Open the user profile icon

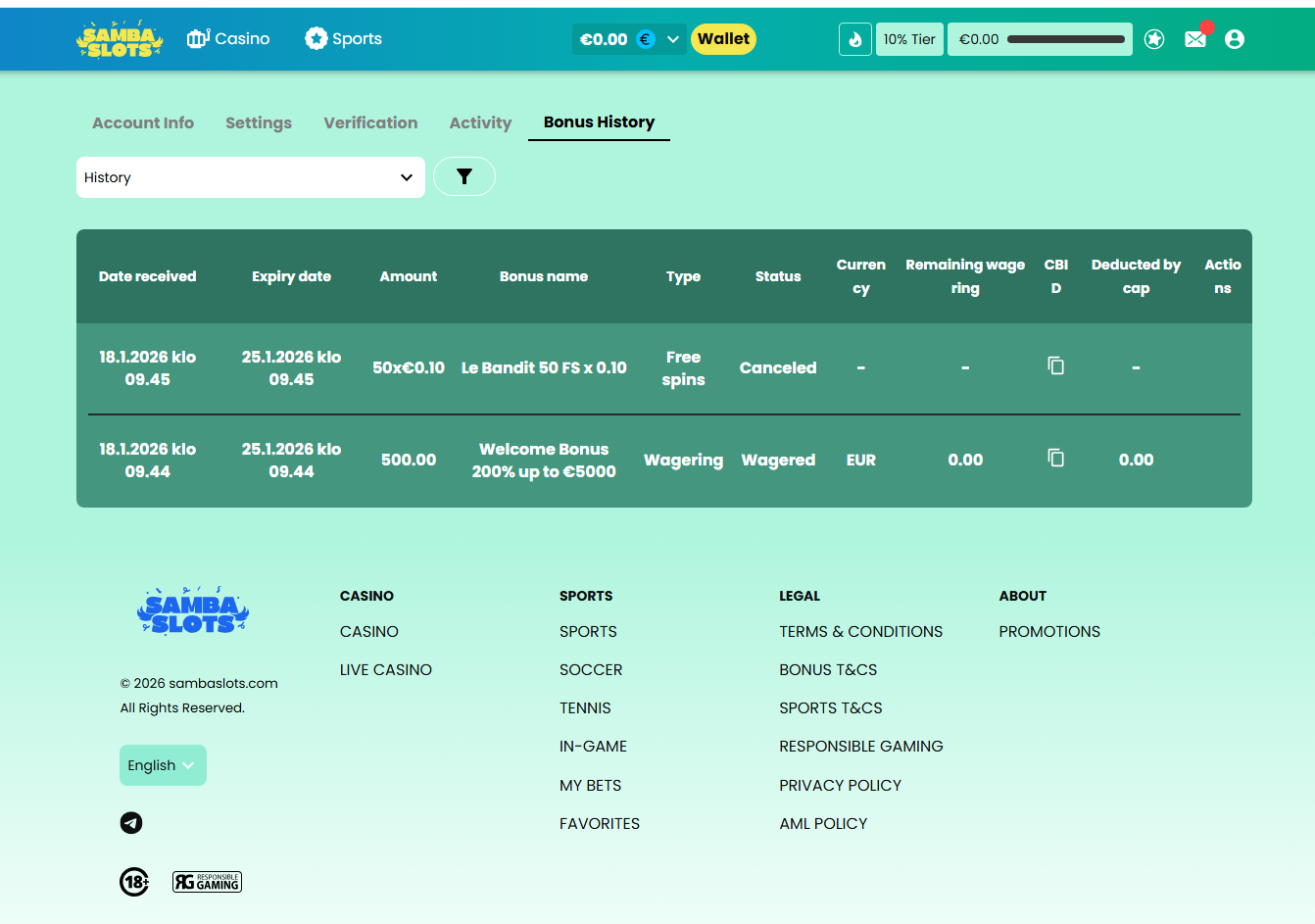(1234, 39)
